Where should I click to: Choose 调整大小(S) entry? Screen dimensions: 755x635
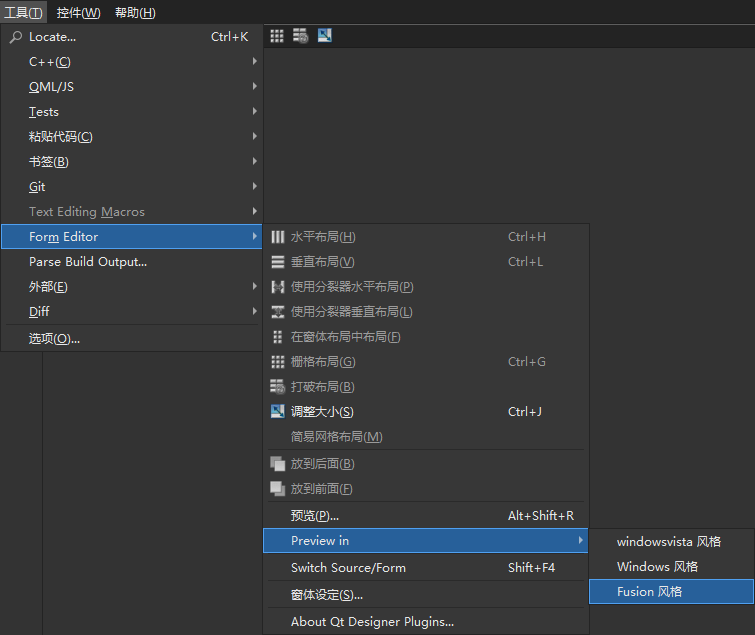pyautogui.click(x=426, y=412)
